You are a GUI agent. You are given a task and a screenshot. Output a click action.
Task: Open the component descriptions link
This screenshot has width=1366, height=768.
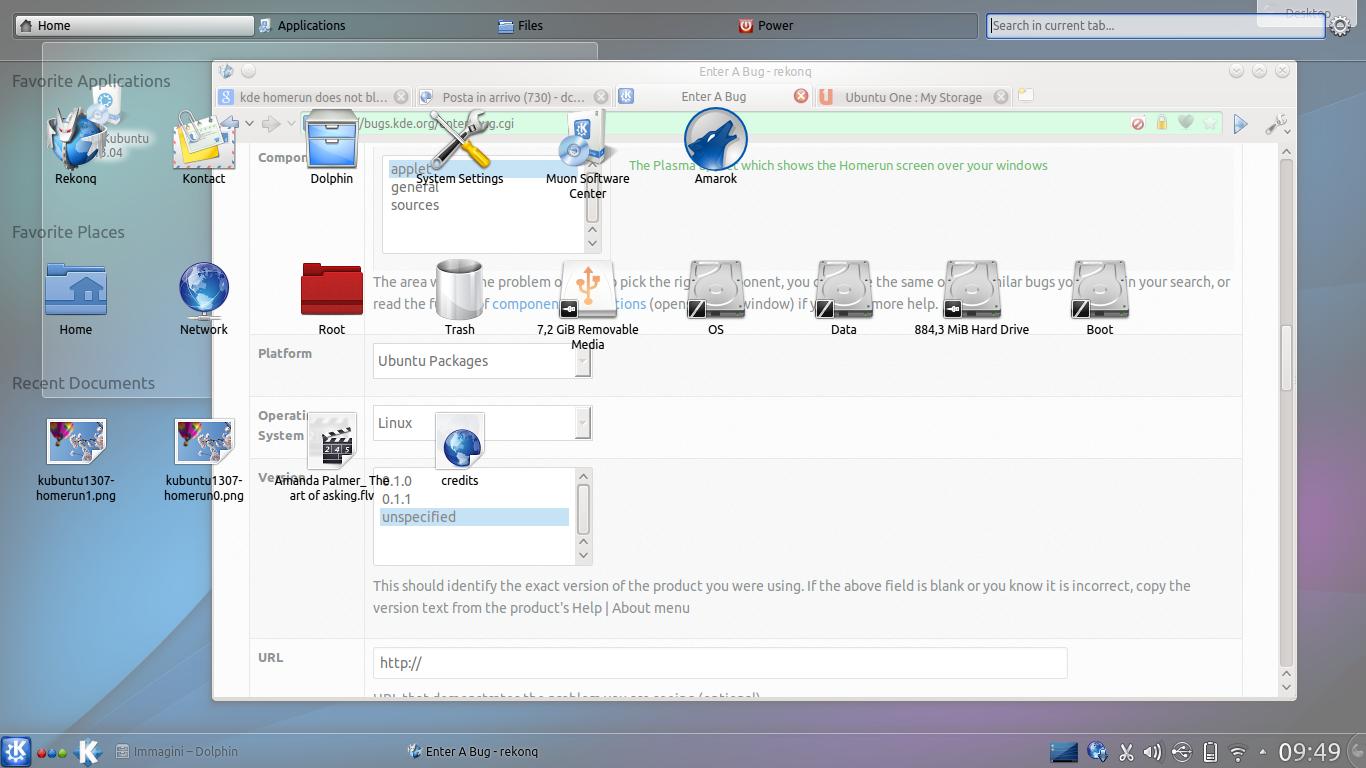point(568,304)
